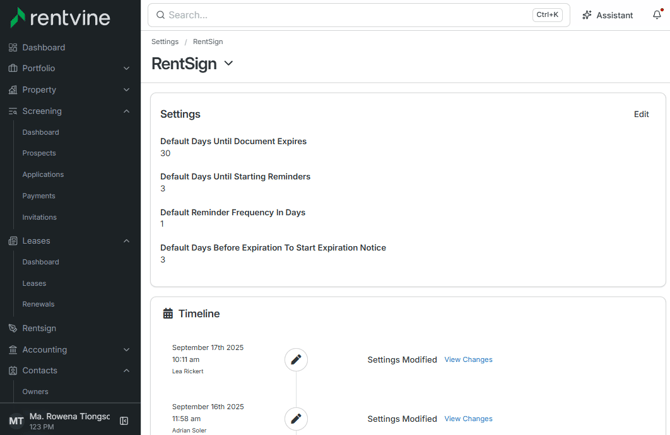Click the search magnifier icon

coord(160,15)
